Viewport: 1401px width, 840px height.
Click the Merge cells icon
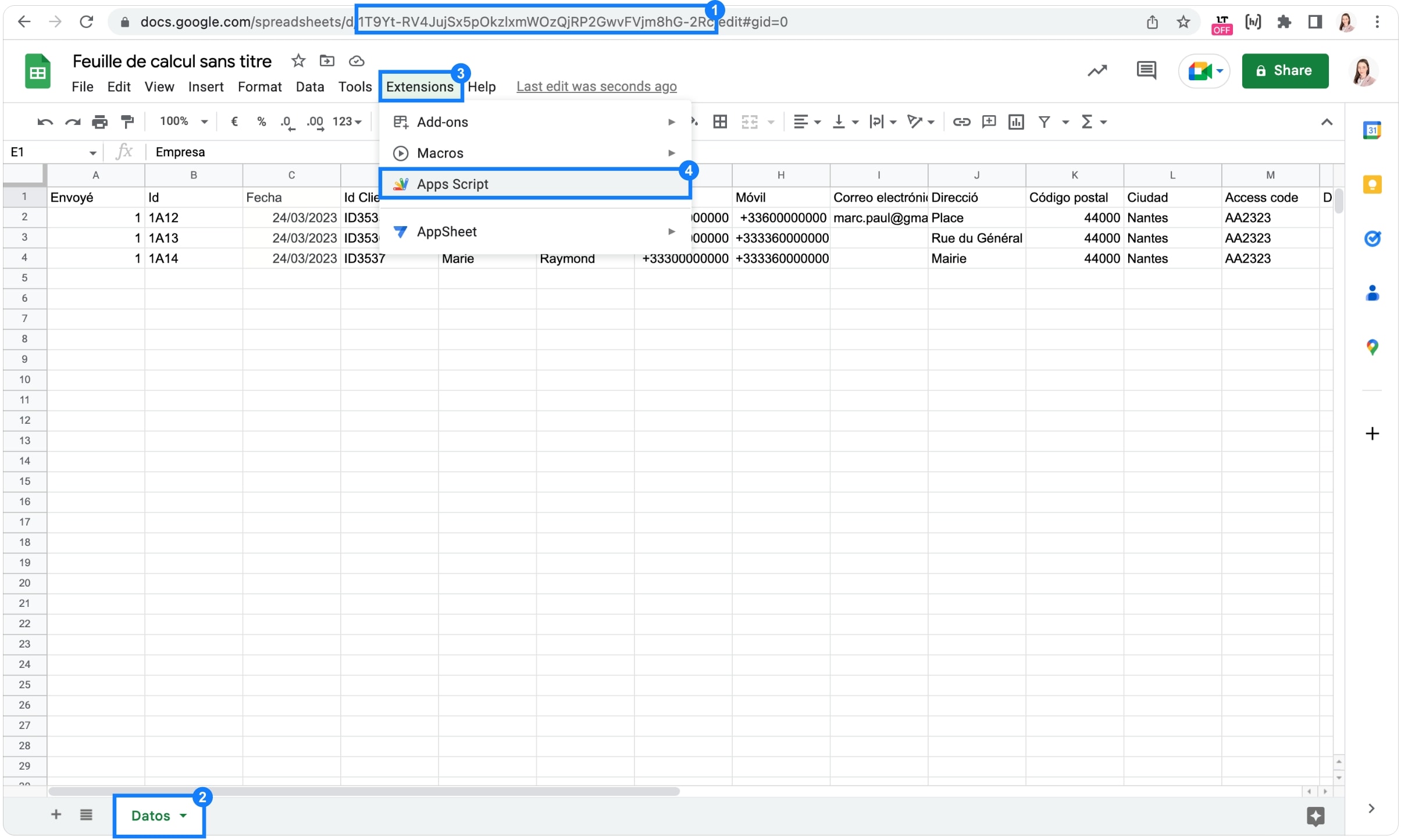tap(750, 121)
